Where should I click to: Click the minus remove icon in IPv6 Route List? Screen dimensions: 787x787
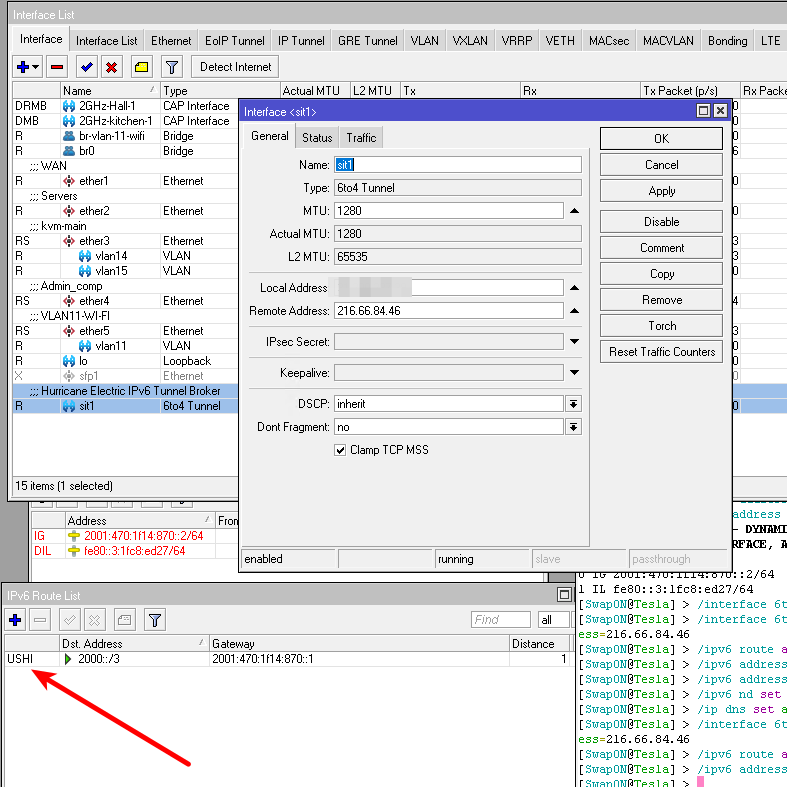40,620
